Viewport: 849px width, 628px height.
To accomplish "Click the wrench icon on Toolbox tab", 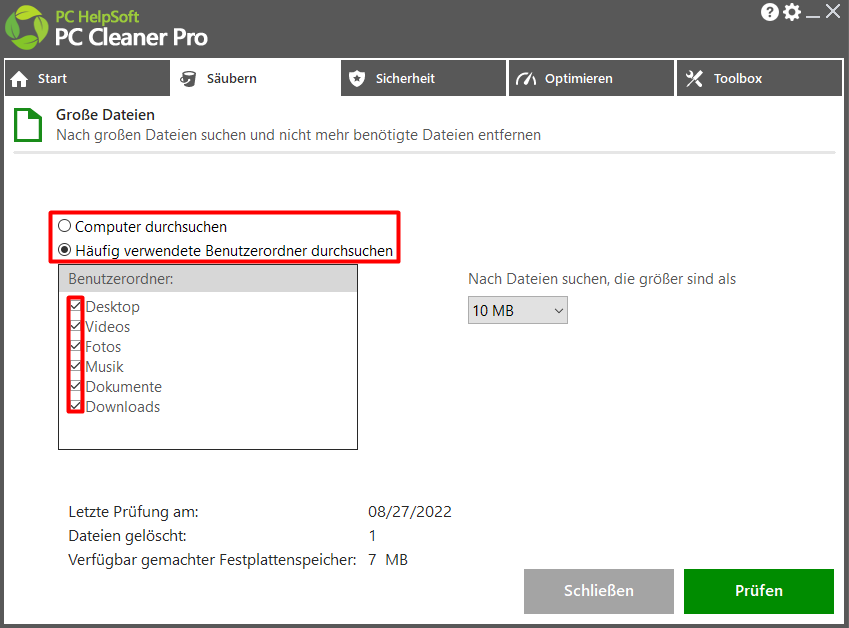I will coord(694,78).
